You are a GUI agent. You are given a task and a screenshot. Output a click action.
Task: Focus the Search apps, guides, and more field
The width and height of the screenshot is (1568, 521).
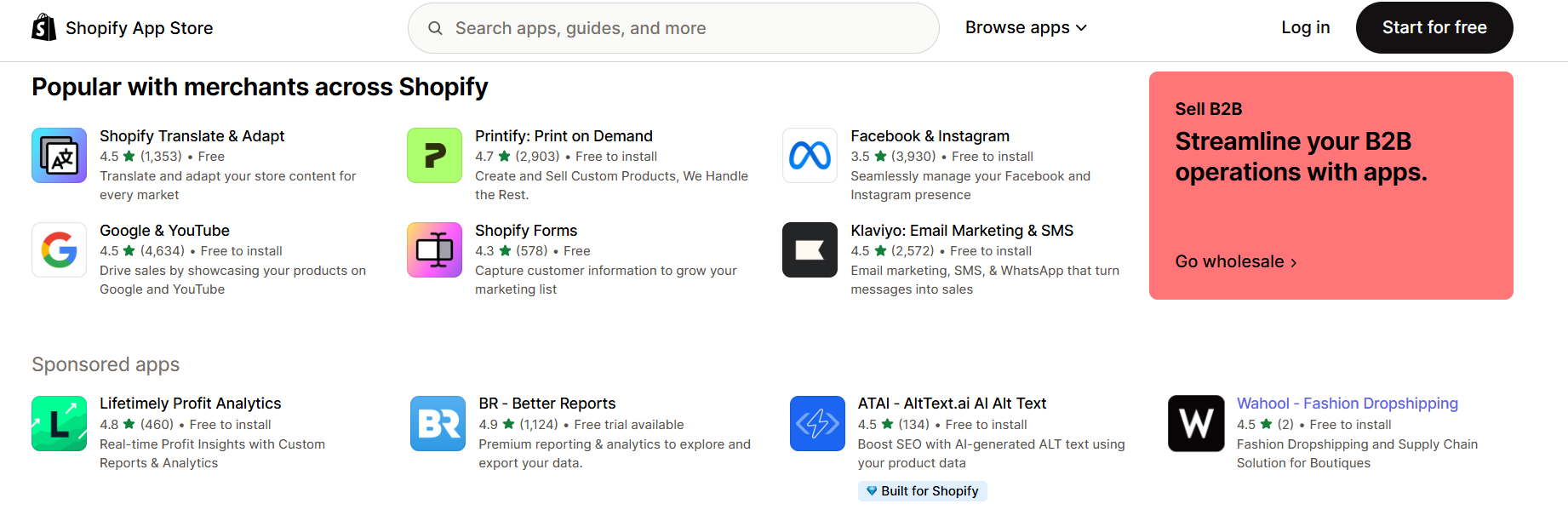pyautogui.click(x=673, y=28)
